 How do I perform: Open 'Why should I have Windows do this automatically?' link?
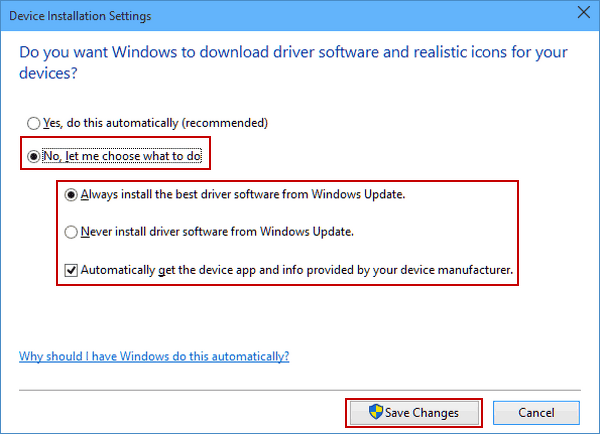click(154, 356)
